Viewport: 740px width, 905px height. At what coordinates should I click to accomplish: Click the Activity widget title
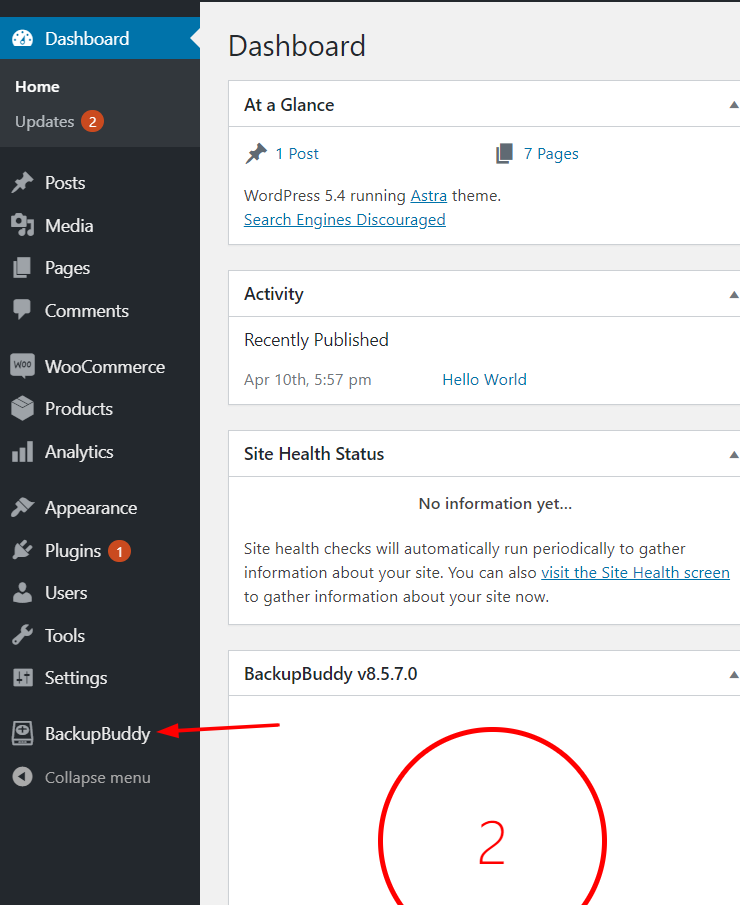274,294
